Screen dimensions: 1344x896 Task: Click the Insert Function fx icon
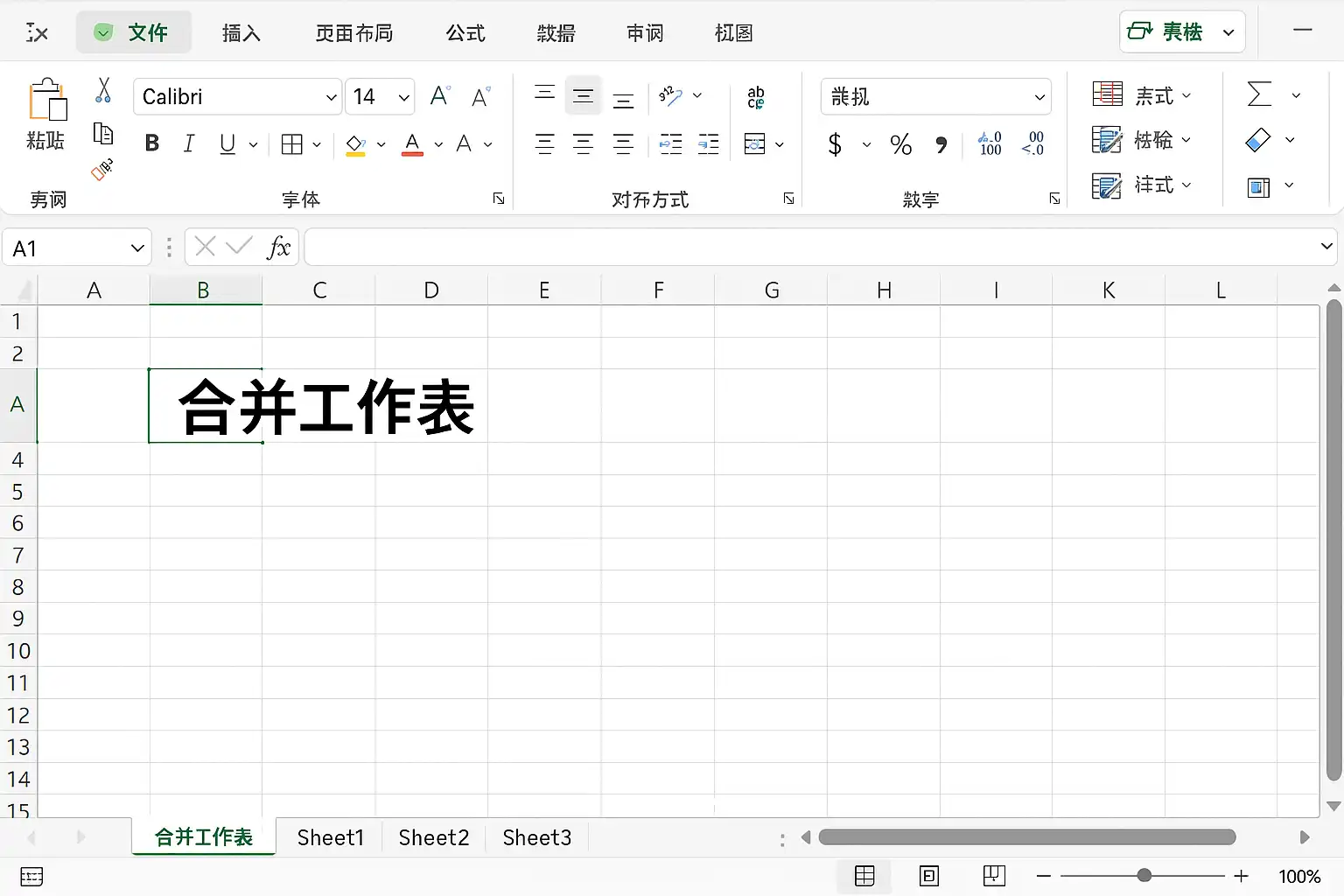coord(278,248)
